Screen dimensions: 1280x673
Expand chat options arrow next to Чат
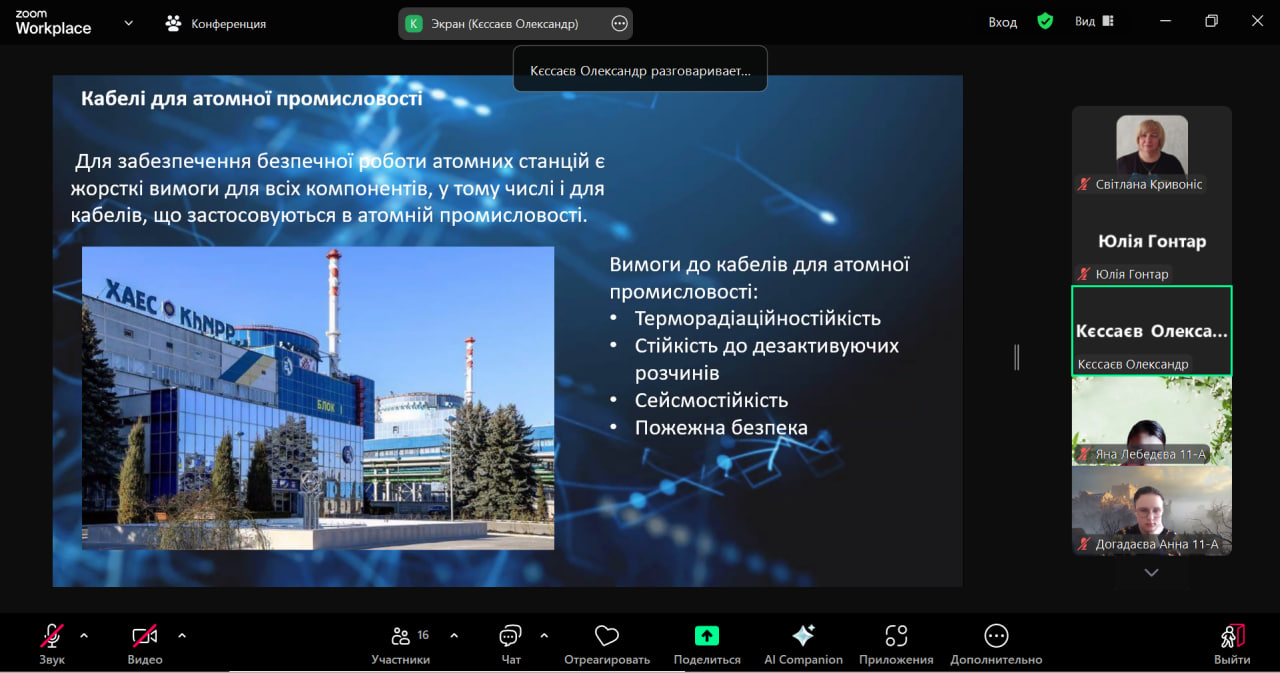(544, 635)
